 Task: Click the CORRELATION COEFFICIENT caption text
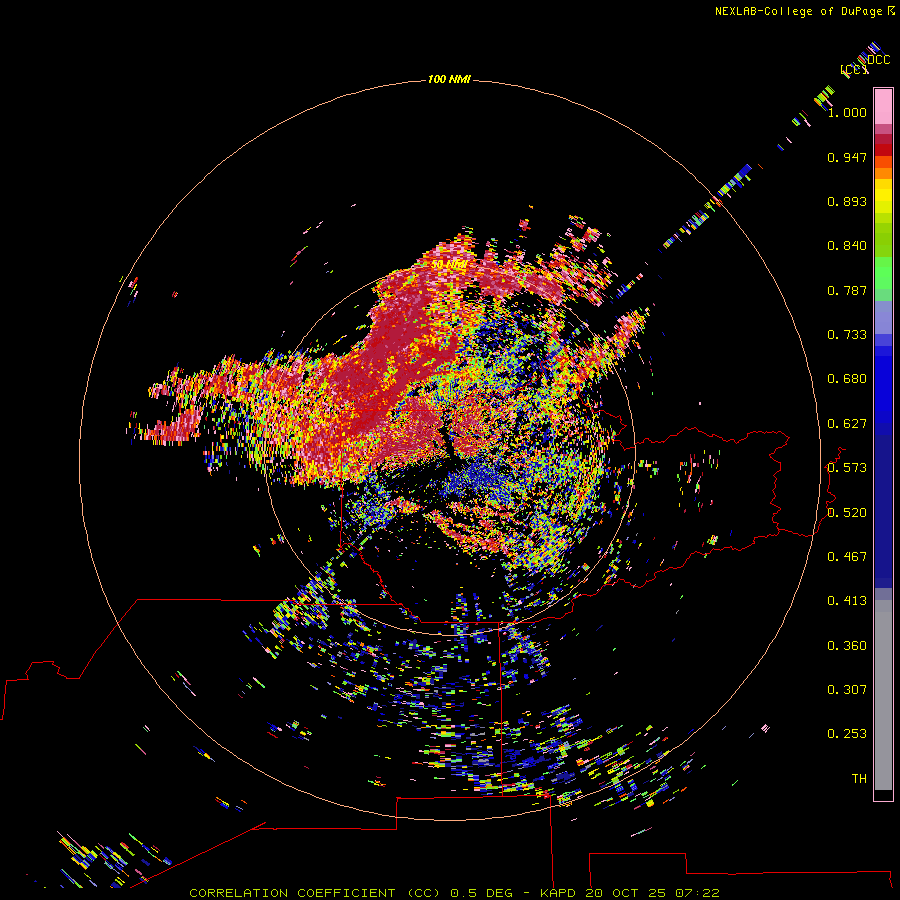coord(292,893)
